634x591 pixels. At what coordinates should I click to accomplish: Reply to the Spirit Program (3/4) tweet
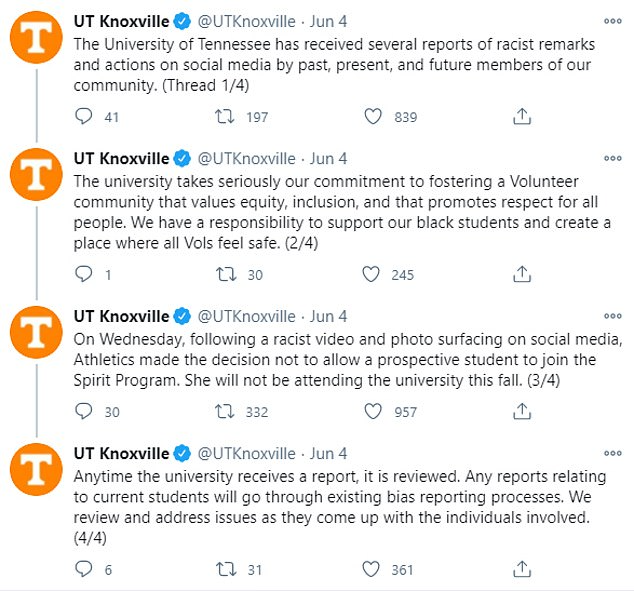click(x=84, y=411)
